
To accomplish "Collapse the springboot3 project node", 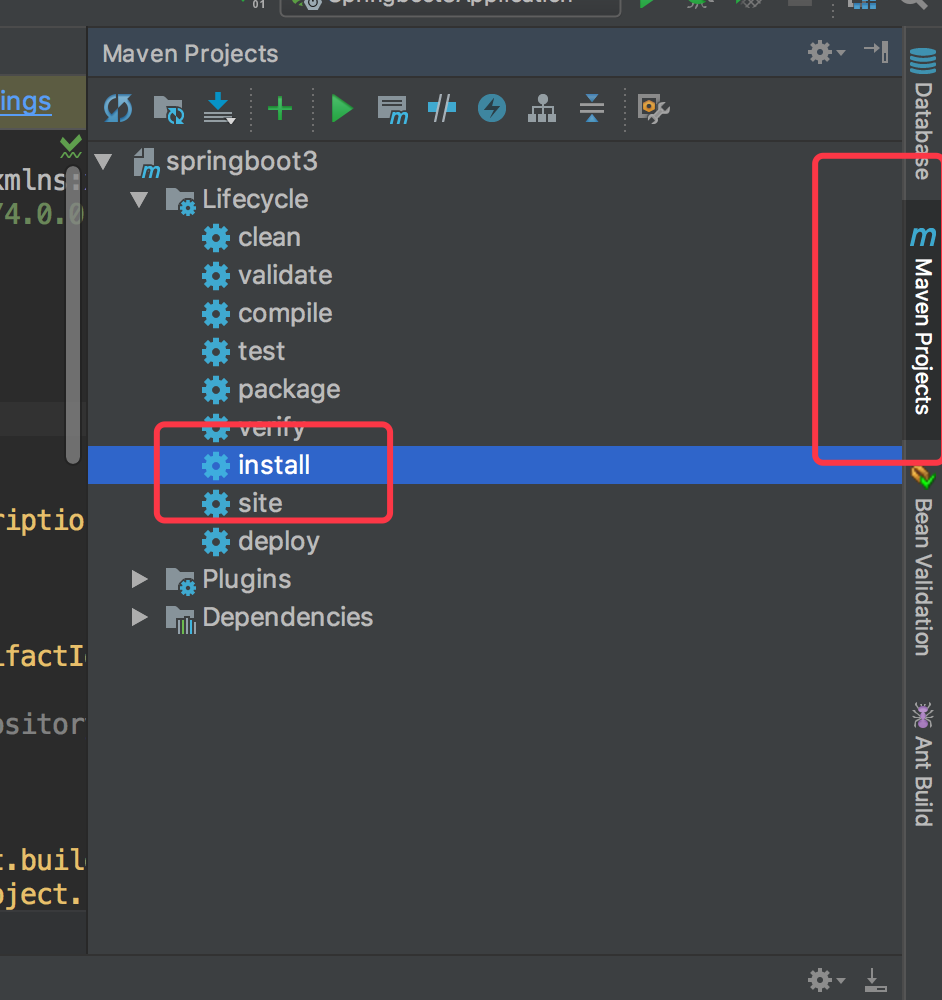I will [x=103, y=162].
